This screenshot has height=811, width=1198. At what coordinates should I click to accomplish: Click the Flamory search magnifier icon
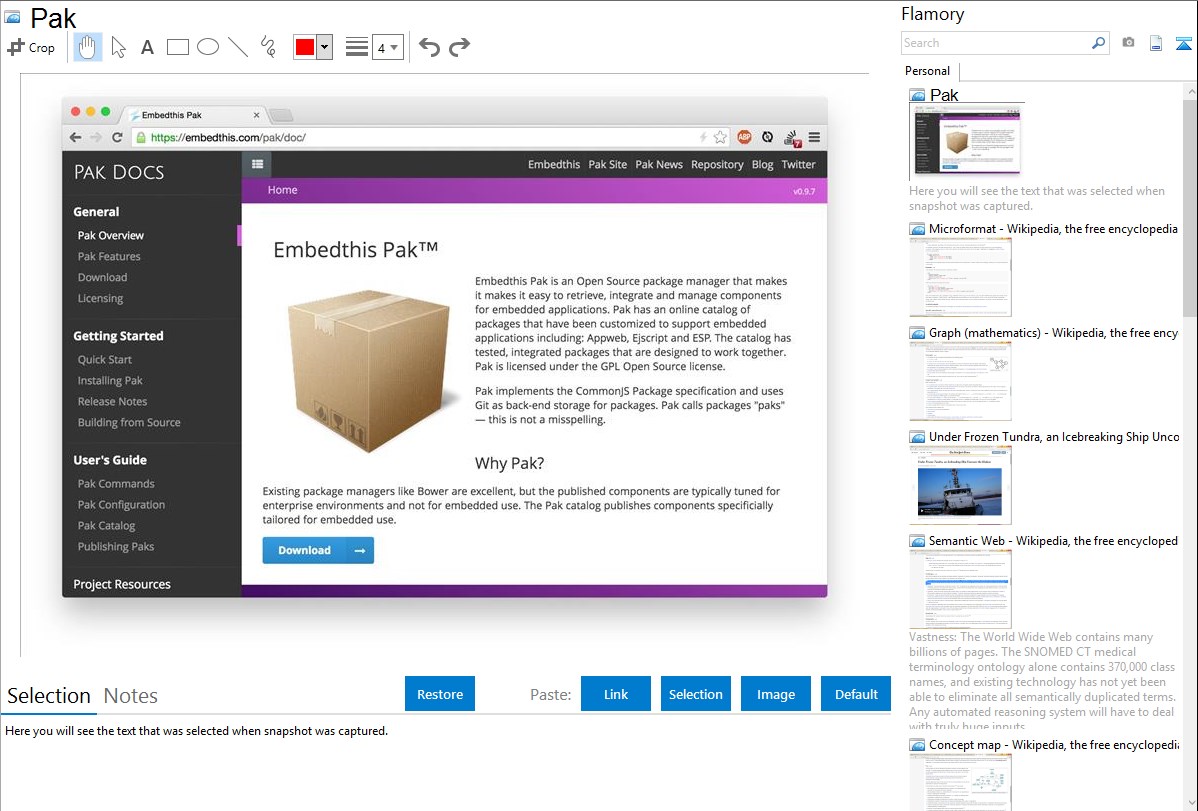pos(1098,43)
